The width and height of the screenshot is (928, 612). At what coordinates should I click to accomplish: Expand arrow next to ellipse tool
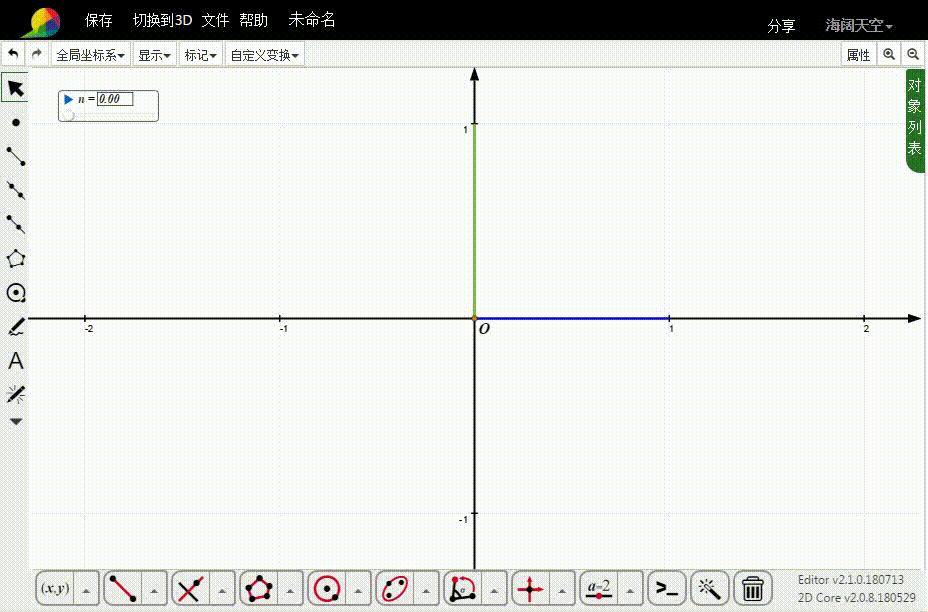427,590
